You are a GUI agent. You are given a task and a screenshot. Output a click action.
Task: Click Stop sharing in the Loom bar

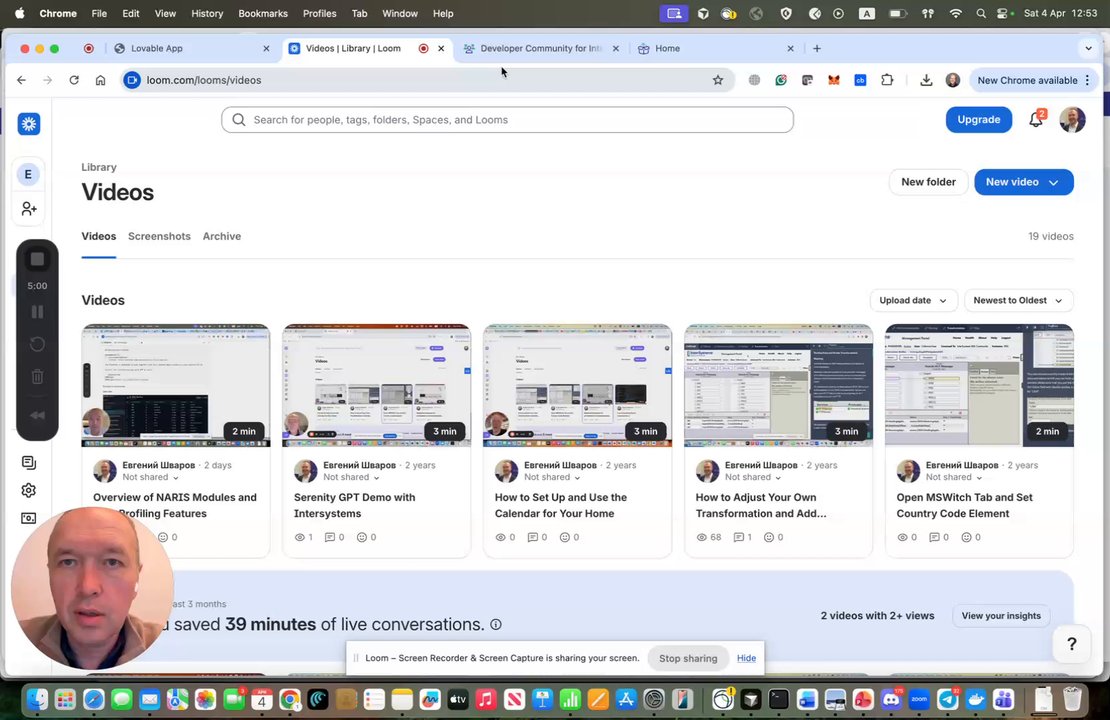pyautogui.click(x=688, y=658)
